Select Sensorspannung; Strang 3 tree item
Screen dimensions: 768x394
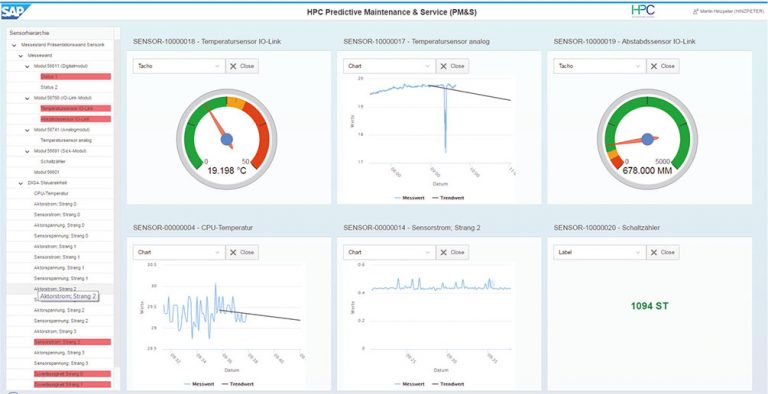[61, 363]
